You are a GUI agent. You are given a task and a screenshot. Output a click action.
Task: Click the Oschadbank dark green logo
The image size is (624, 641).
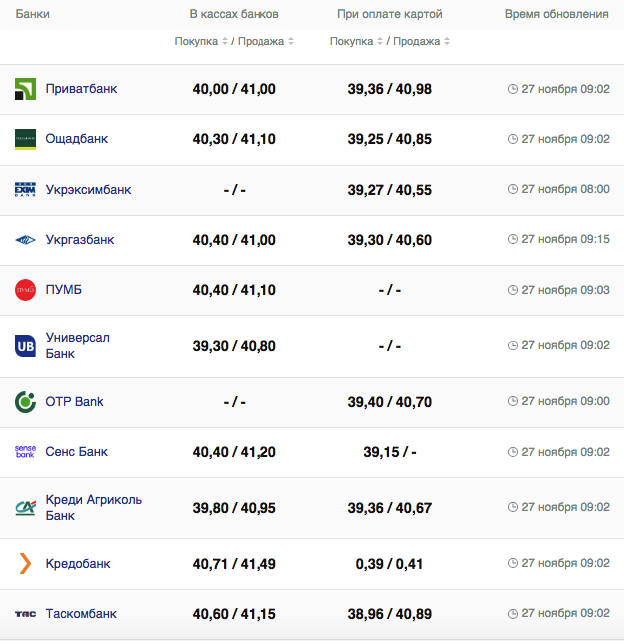pyautogui.click(x=25, y=140)
